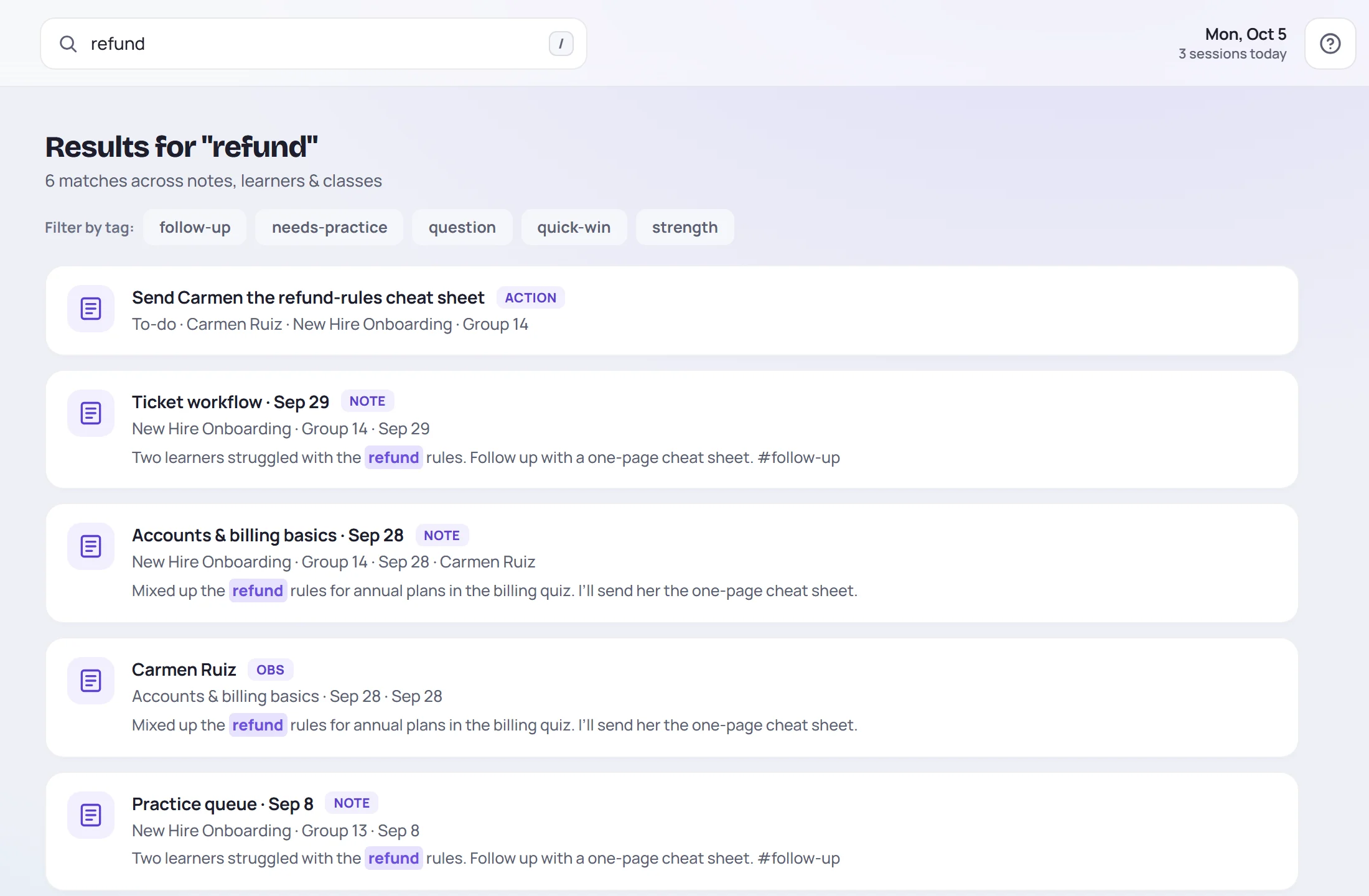Screen dimensions: 1369x896
Task: Click 'Mon, Oct 5' date text
Action: [x=1246, y=34]
